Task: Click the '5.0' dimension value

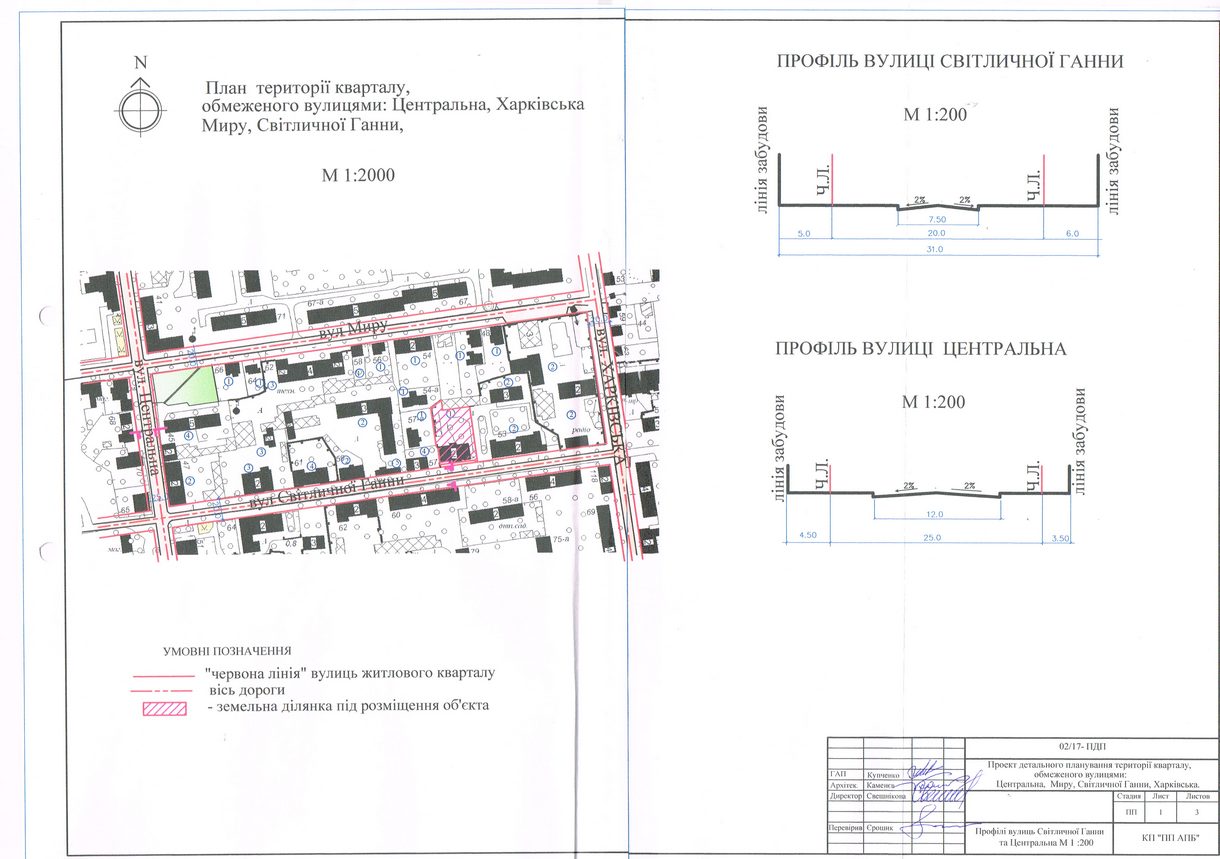Action: click(x=803, y=232)
